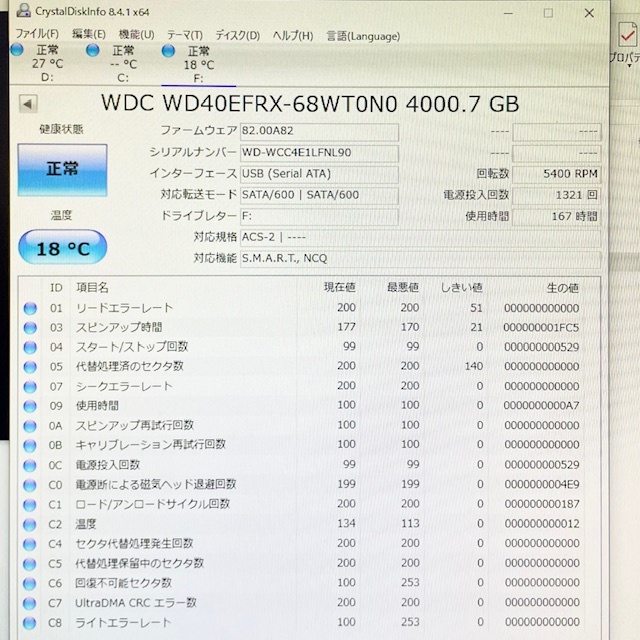Click the rotation rate value 5400 RPM
Screen dimensions: 640x640
coord(557,174)
